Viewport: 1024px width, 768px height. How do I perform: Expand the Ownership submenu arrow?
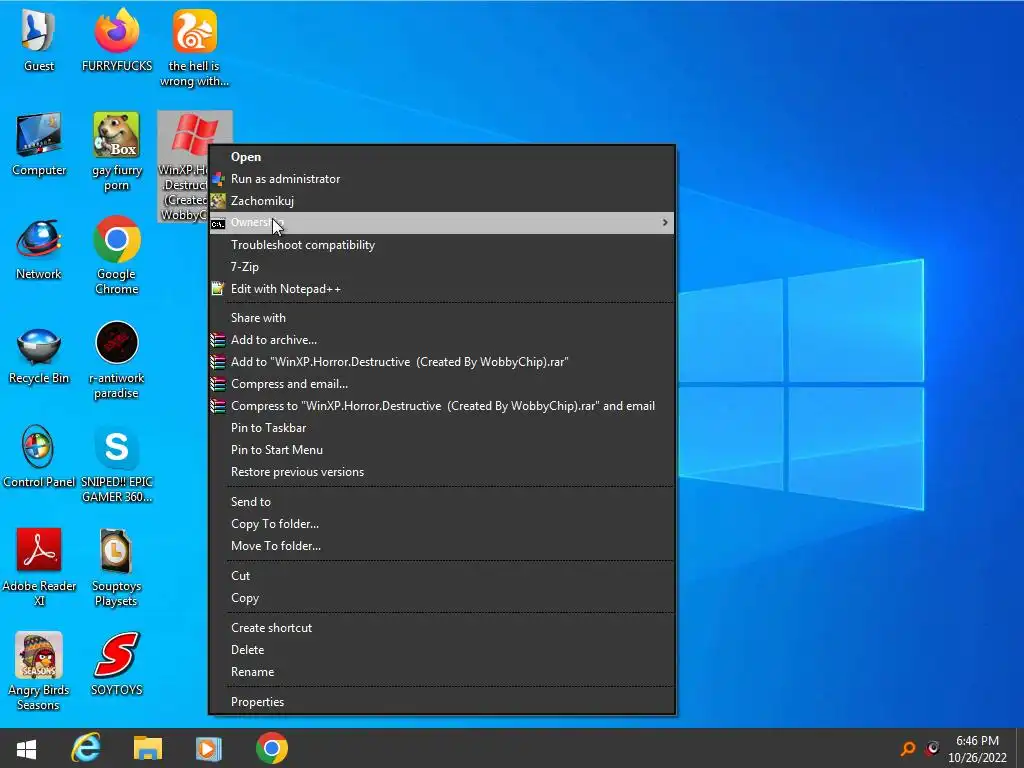[665, 223]
